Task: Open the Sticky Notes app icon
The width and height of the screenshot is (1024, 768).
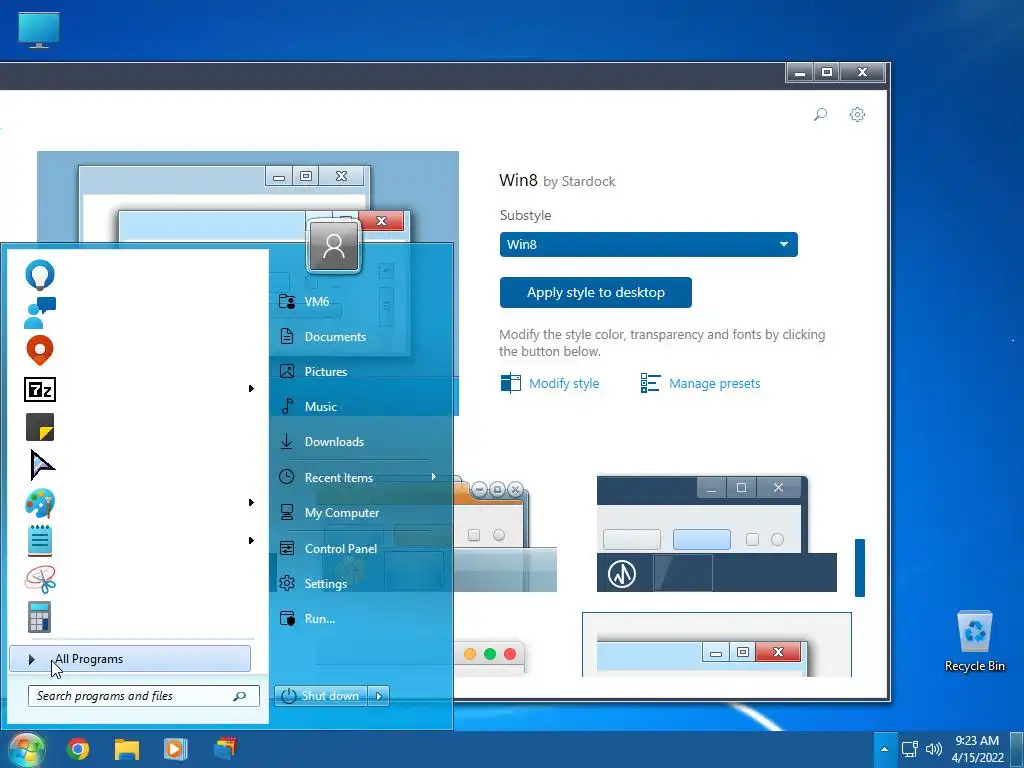Action: (40, 427)
